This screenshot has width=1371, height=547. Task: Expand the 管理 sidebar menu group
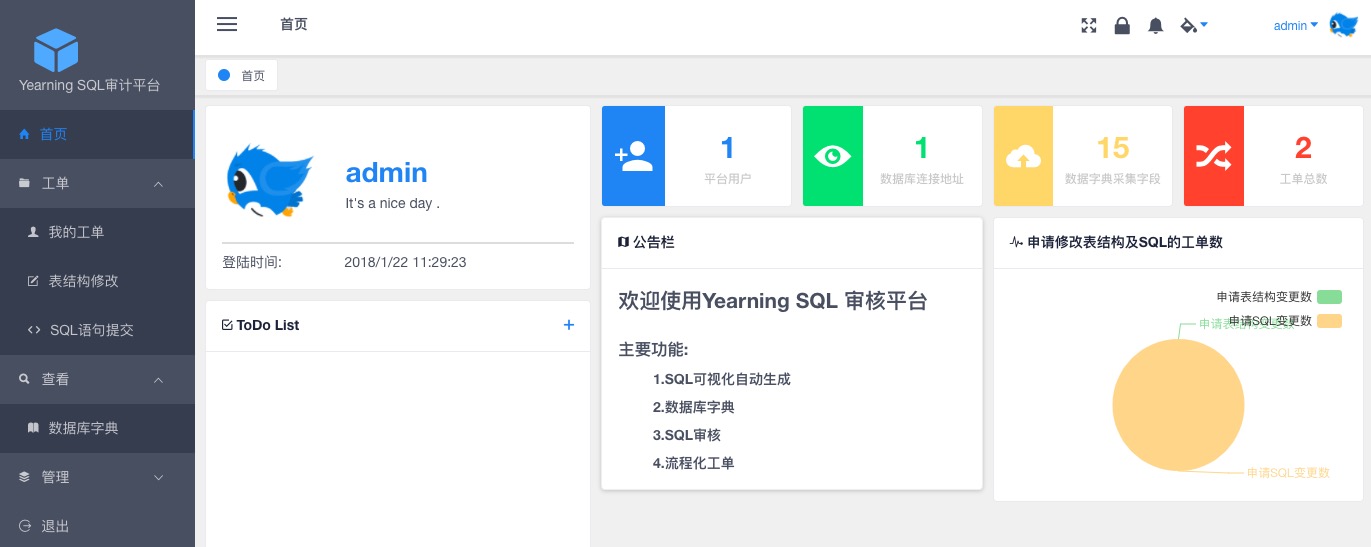pos(97,478)
